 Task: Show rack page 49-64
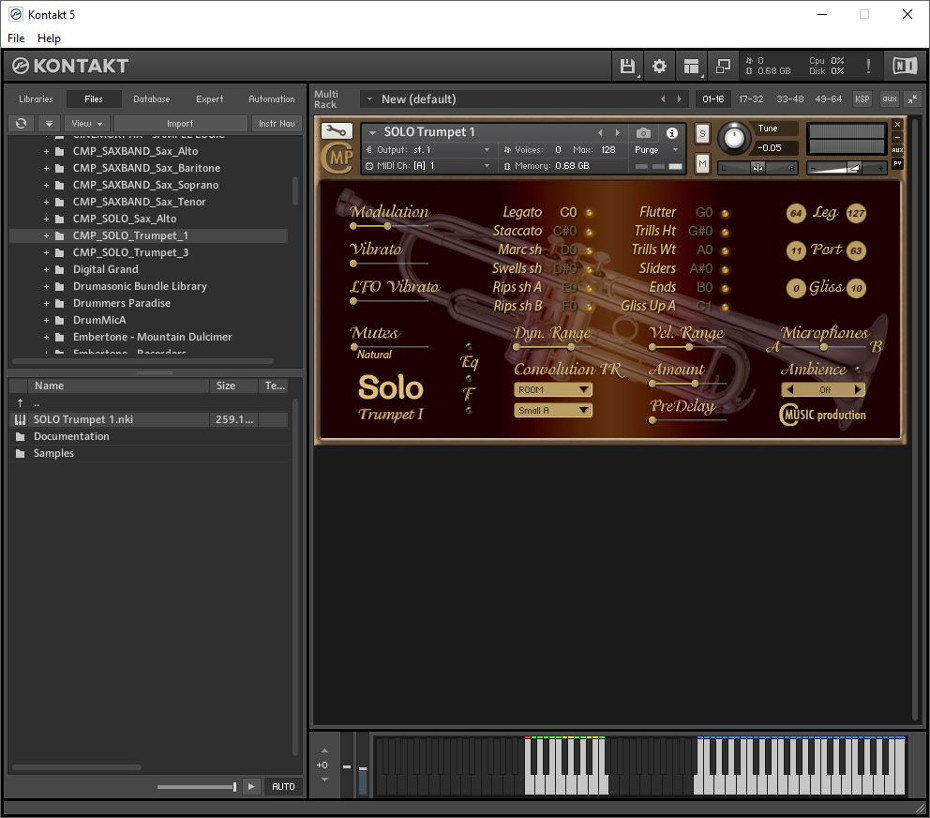tap(828, 99)
